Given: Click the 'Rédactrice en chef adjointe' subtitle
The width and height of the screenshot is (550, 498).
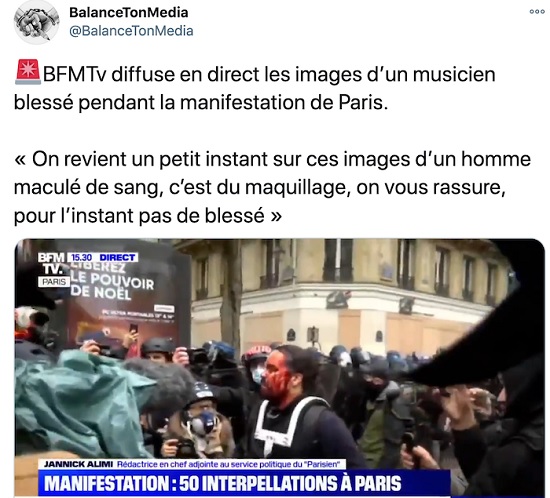Looking at the screenshot, I should [228, 464].
